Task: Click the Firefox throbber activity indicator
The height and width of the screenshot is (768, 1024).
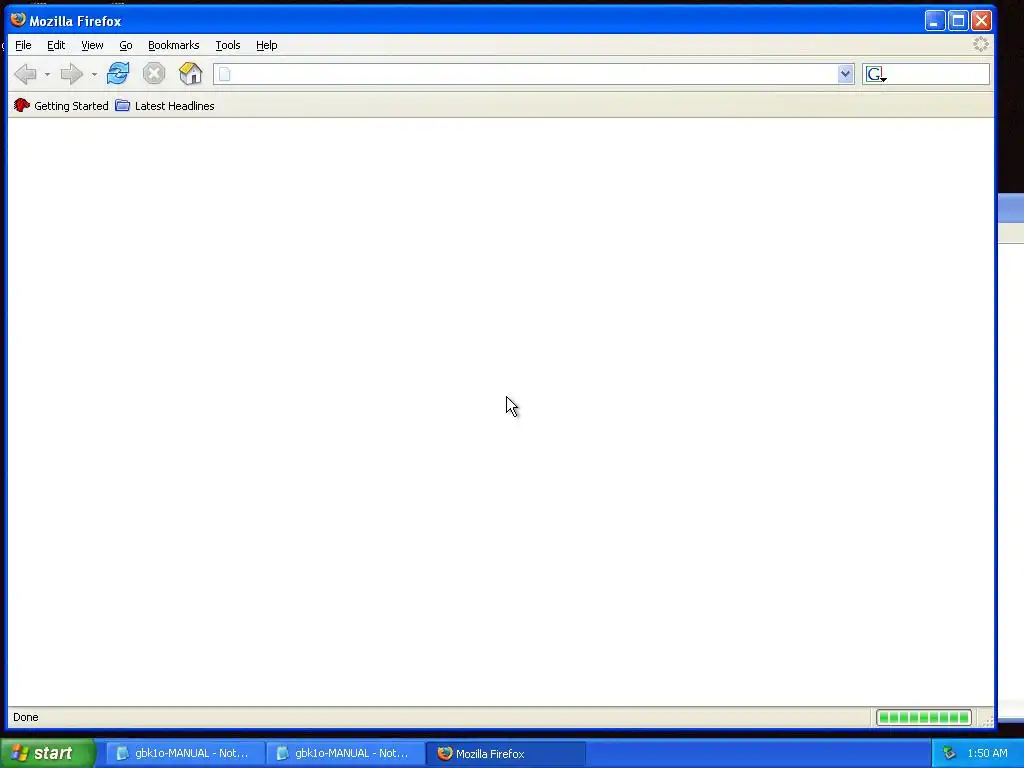Action: [980, 44]
